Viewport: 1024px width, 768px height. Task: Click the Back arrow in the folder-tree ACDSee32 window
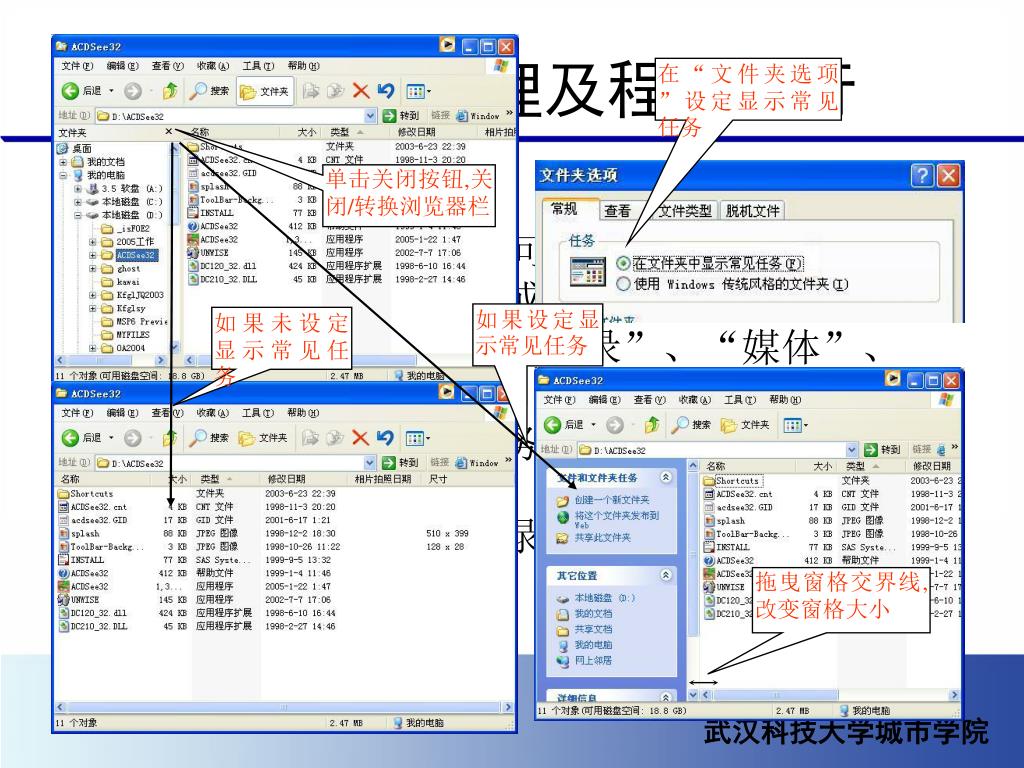point(70,91)
